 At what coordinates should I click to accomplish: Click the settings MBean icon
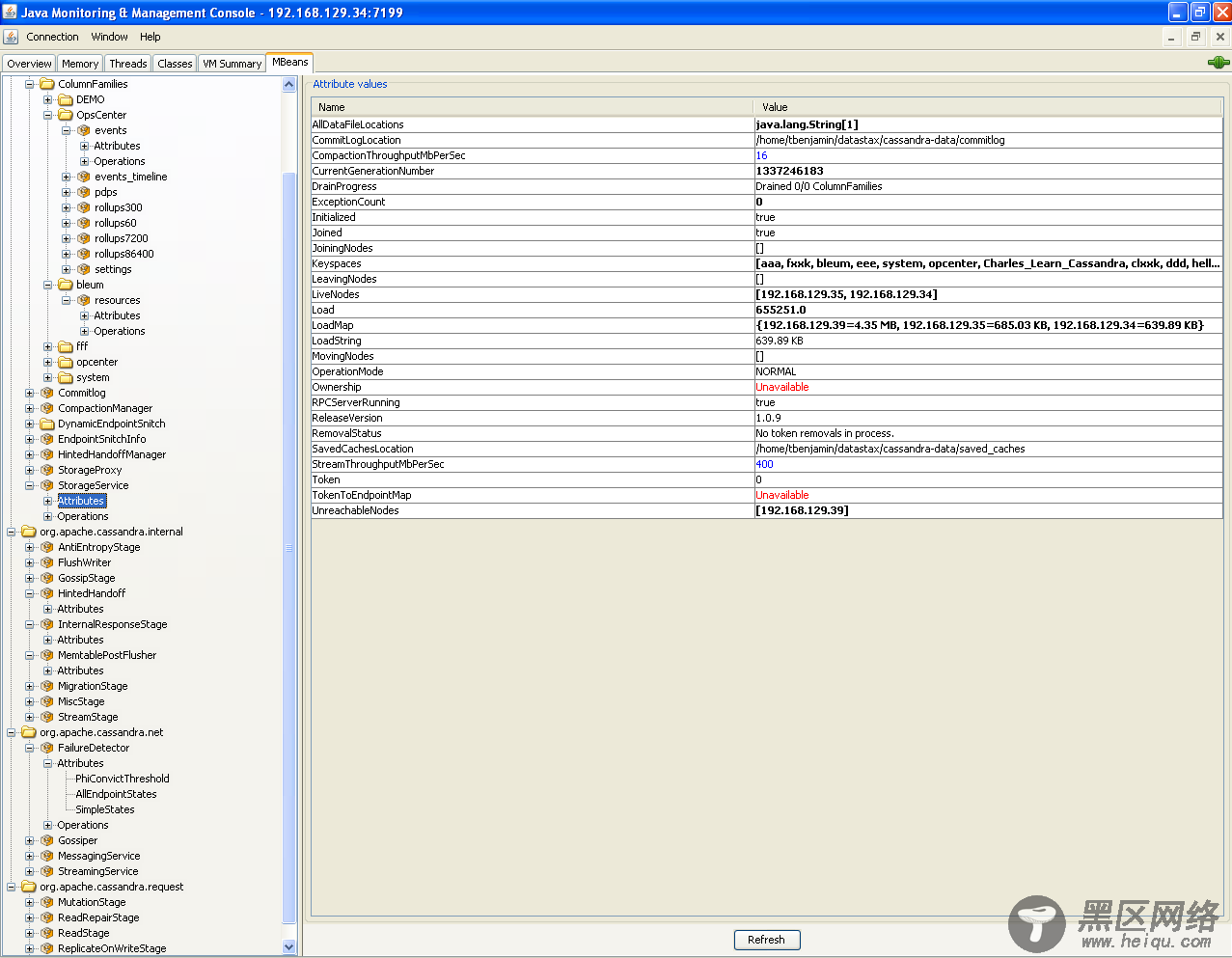tap(84, 269)
